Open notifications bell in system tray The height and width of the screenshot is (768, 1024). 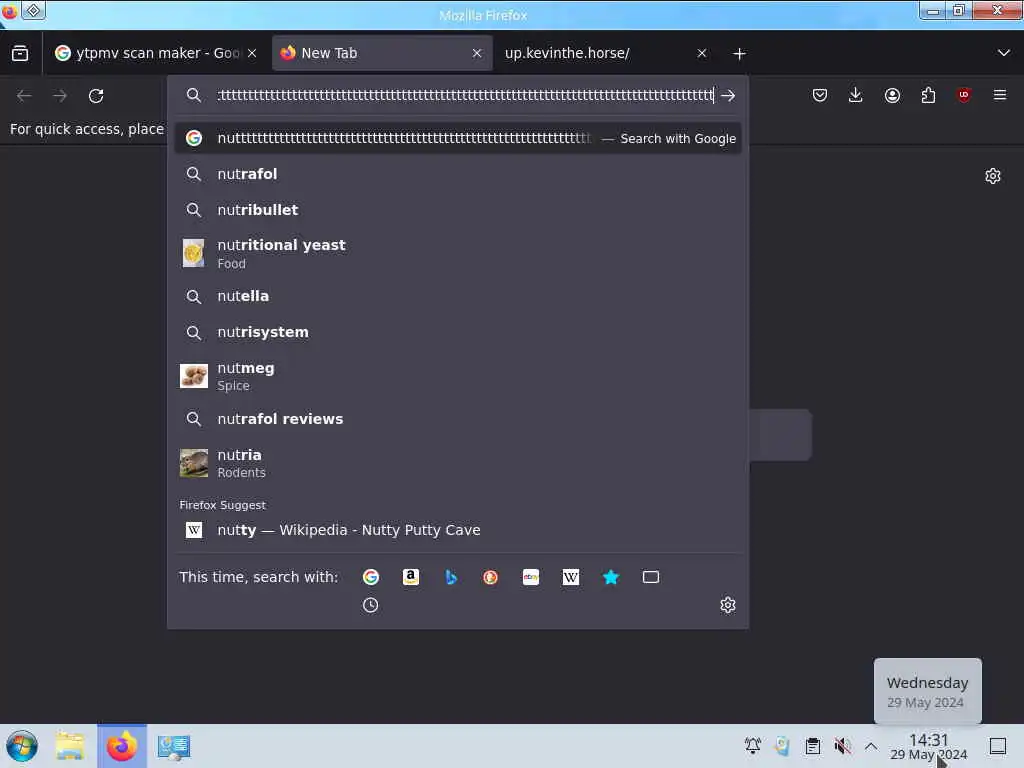752,746
